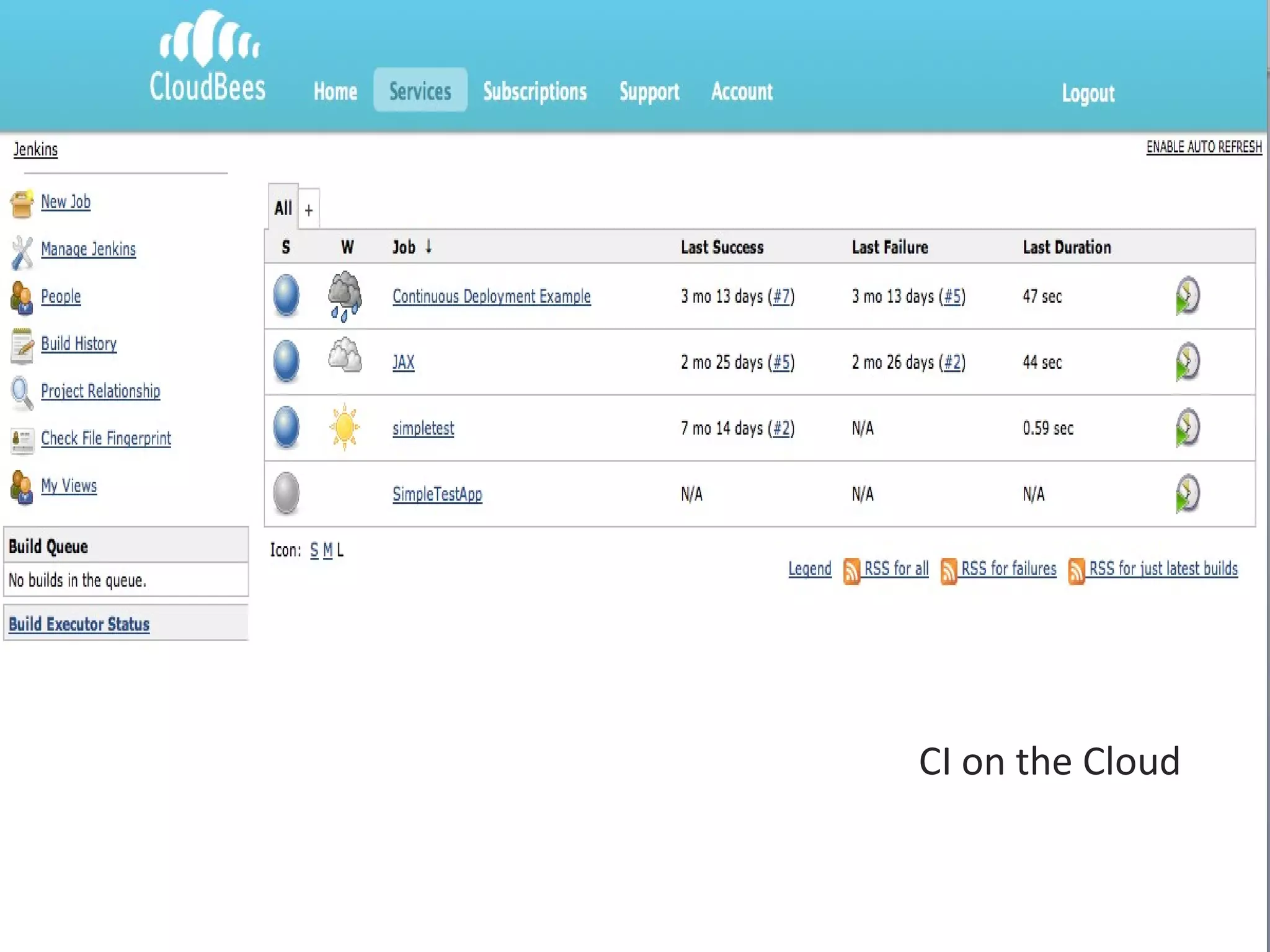Image resolution: width=1270 pixels, height=952 pixels.
Task: Sort jobs using the Job column arrow
Action: [x=429, y=247]
